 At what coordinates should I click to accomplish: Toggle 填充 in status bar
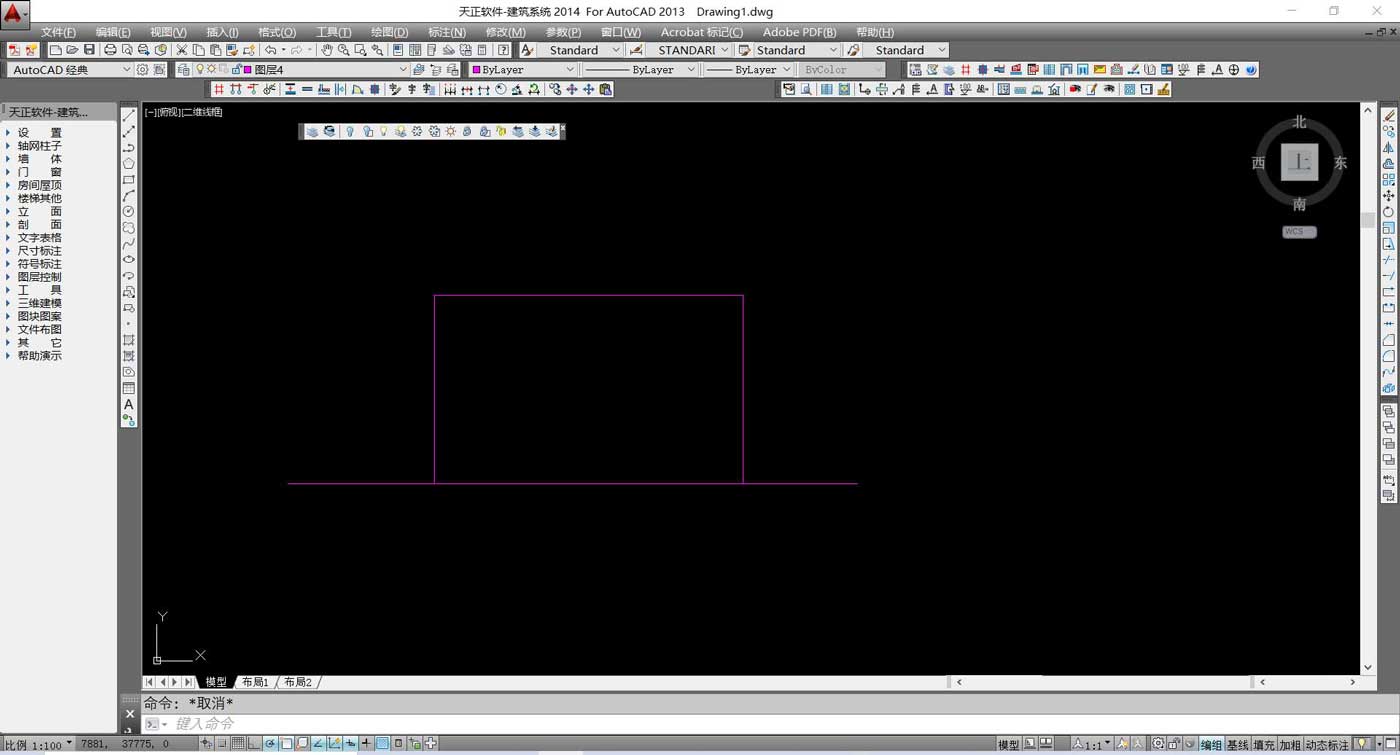pos(1264,745)
